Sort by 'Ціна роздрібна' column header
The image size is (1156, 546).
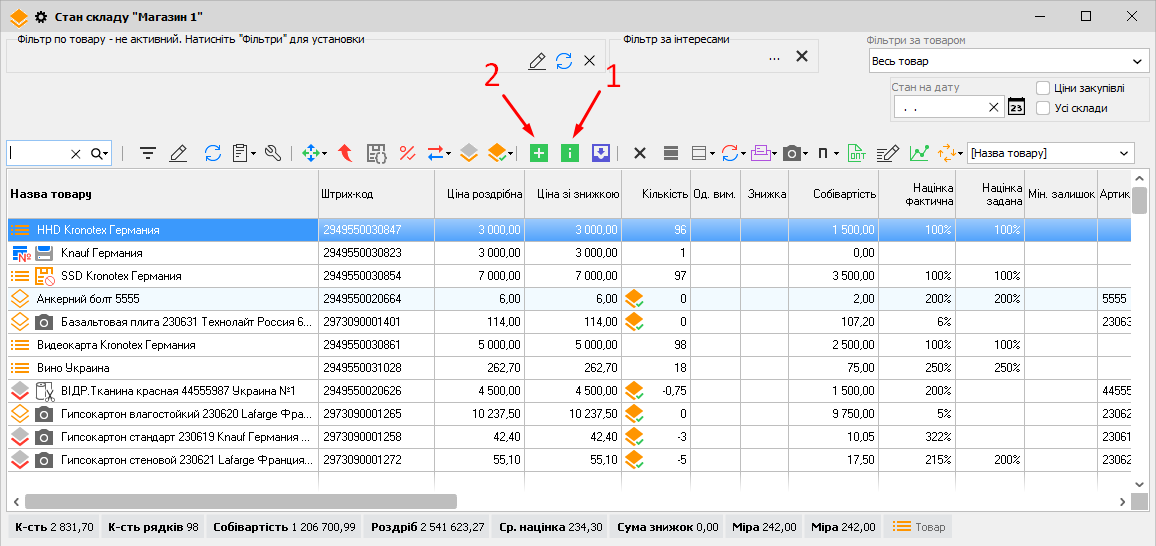coord(480,194)
